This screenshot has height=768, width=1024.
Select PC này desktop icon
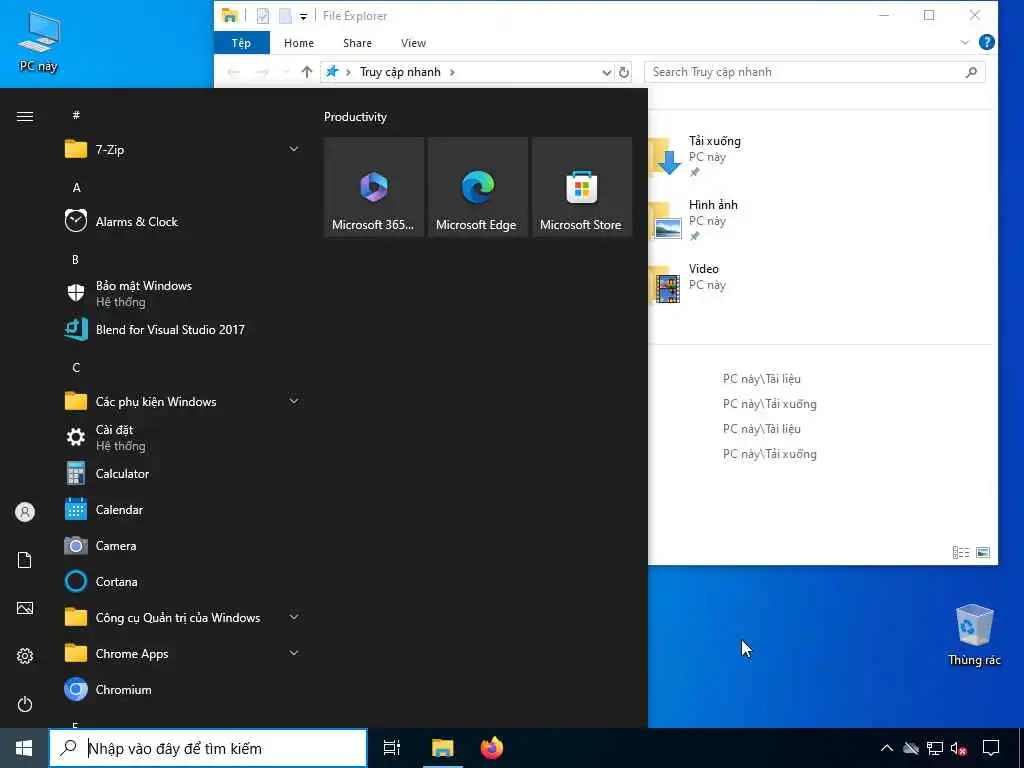[39, 42]
